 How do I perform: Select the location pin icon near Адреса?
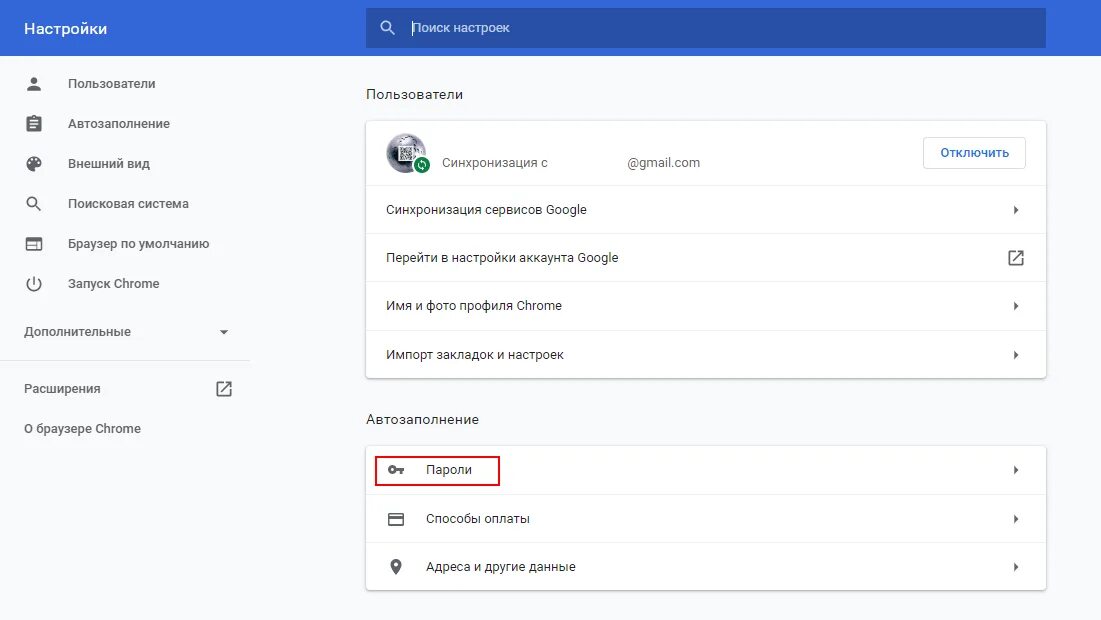coord(395,566)
